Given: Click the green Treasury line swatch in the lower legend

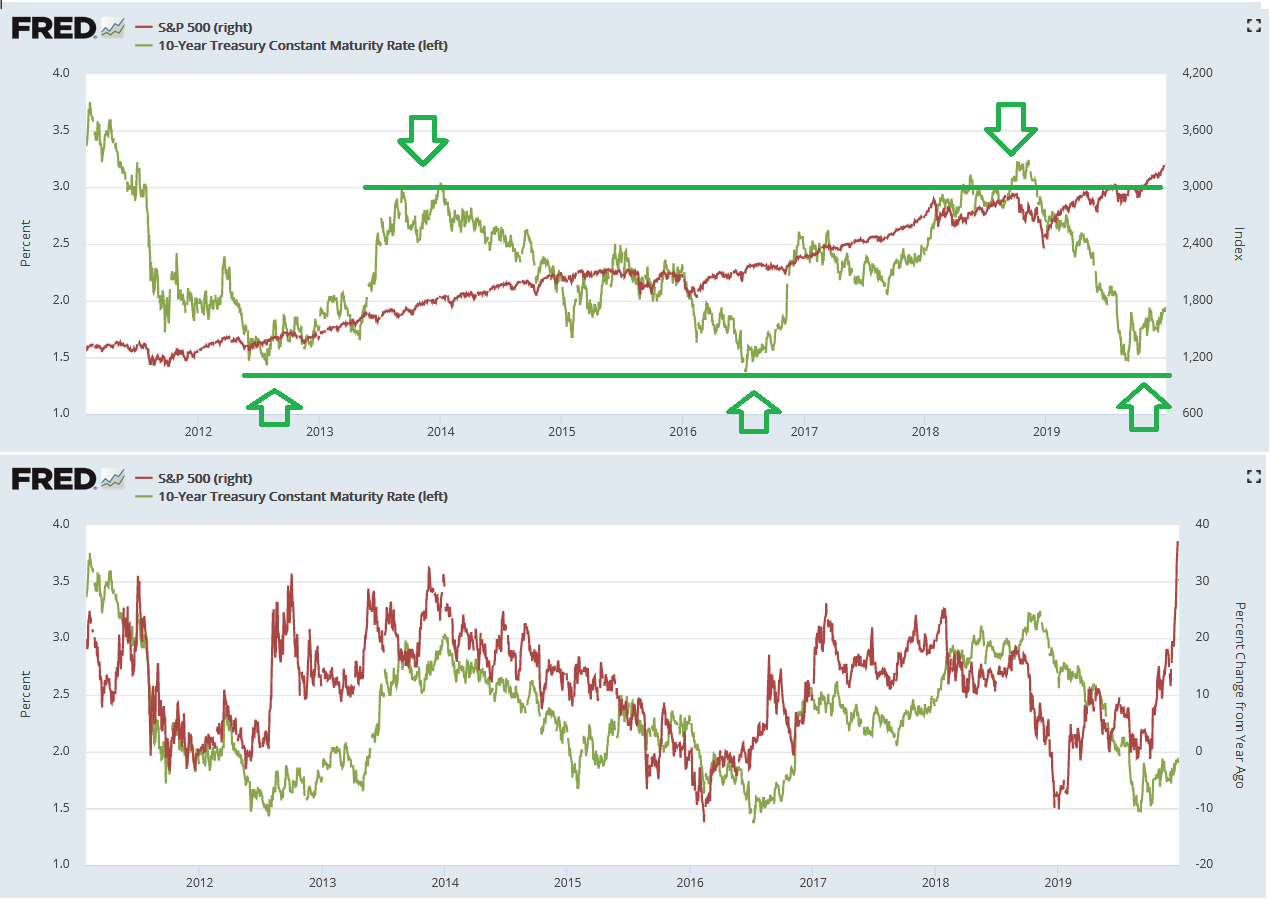Looking at the screenshot, I should tap(141, 496).
